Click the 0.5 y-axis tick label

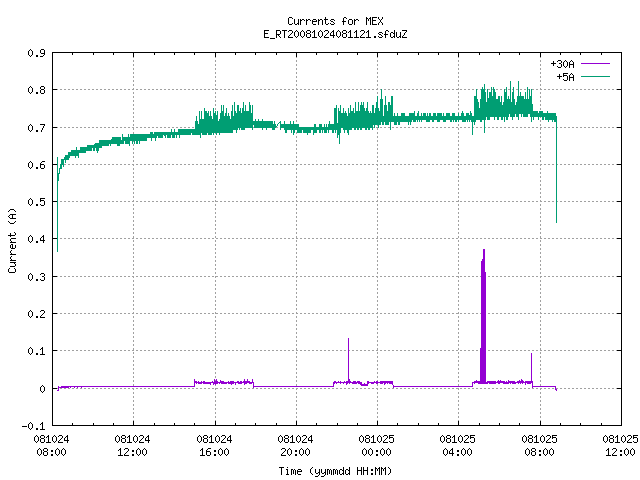[36, 202]
